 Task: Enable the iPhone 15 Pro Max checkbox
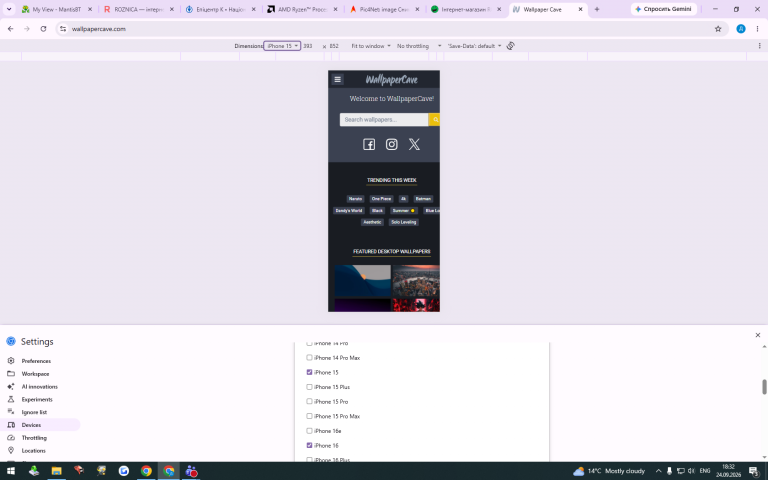309,416
